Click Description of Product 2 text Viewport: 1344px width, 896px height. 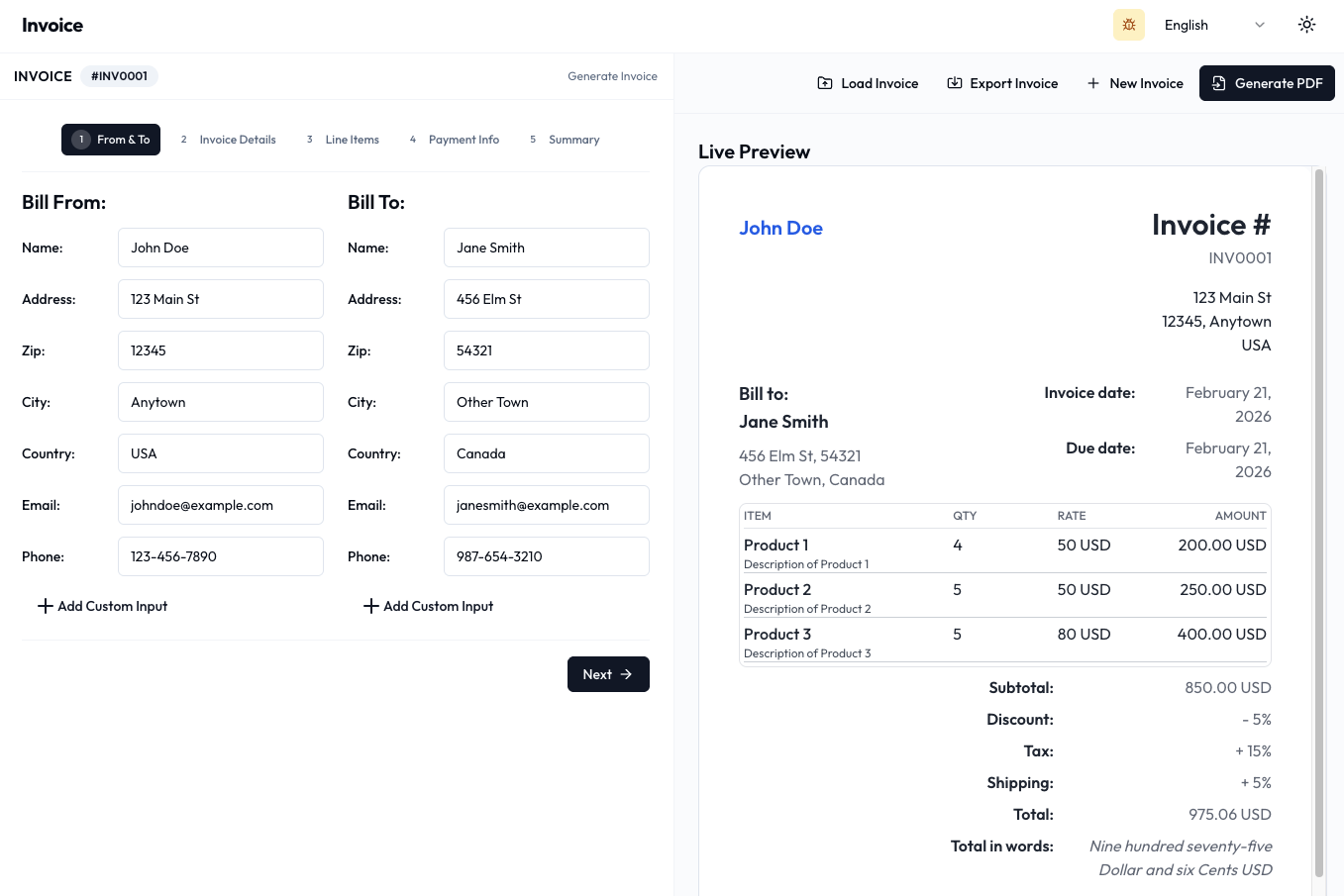click(807, 609)
